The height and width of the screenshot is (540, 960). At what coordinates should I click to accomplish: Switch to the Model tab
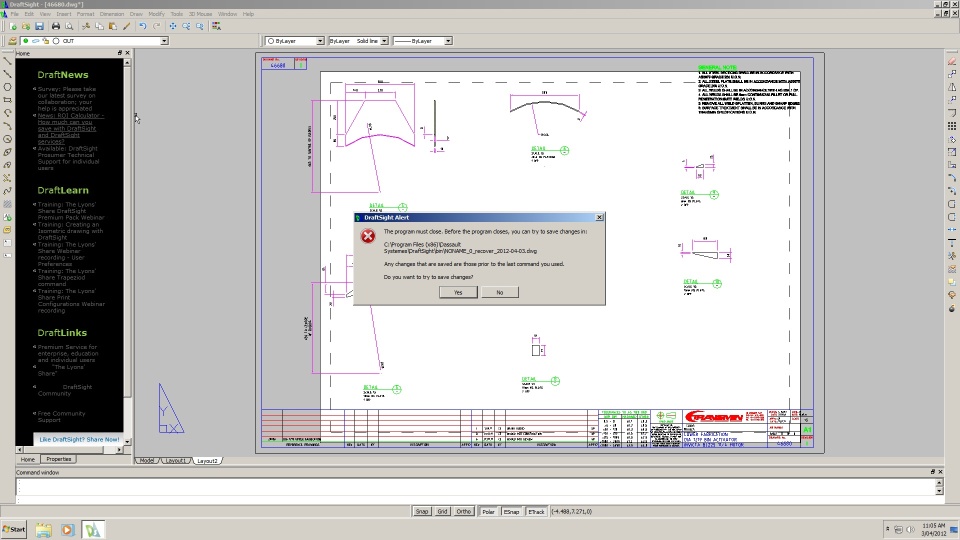146,461
